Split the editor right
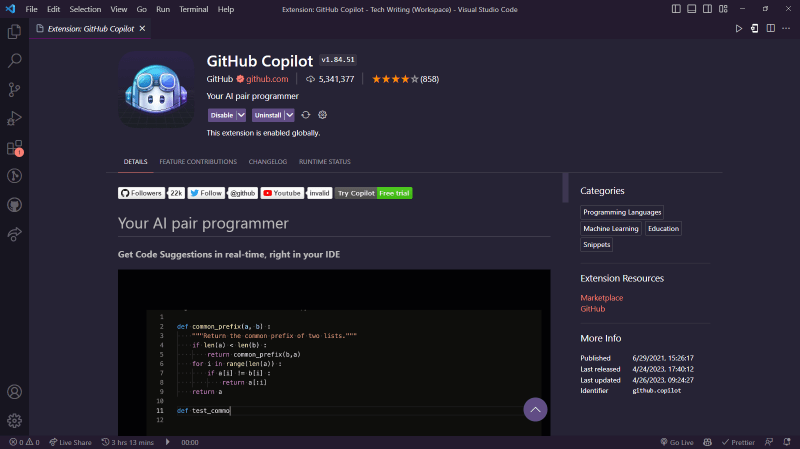 pos(770,29)
